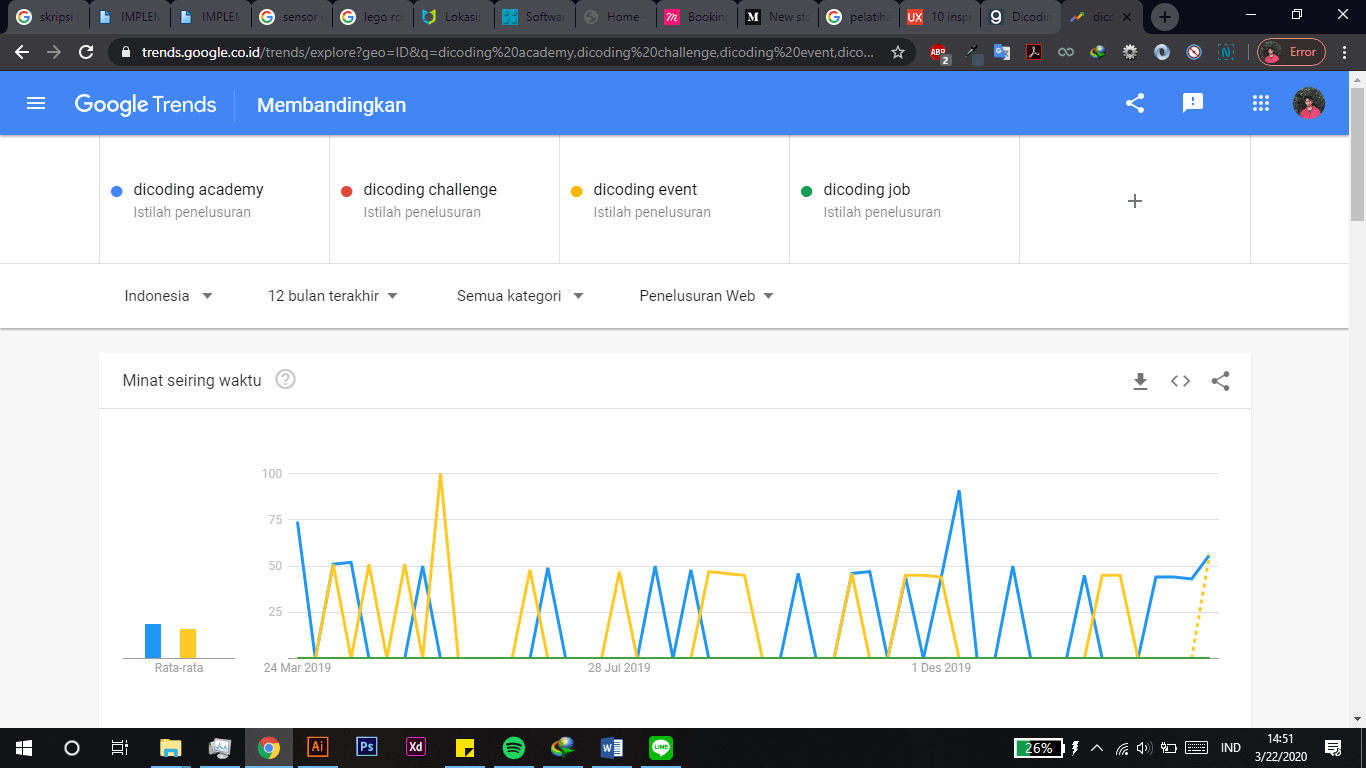Switch to the Home browser tab

tap(617, 17)
